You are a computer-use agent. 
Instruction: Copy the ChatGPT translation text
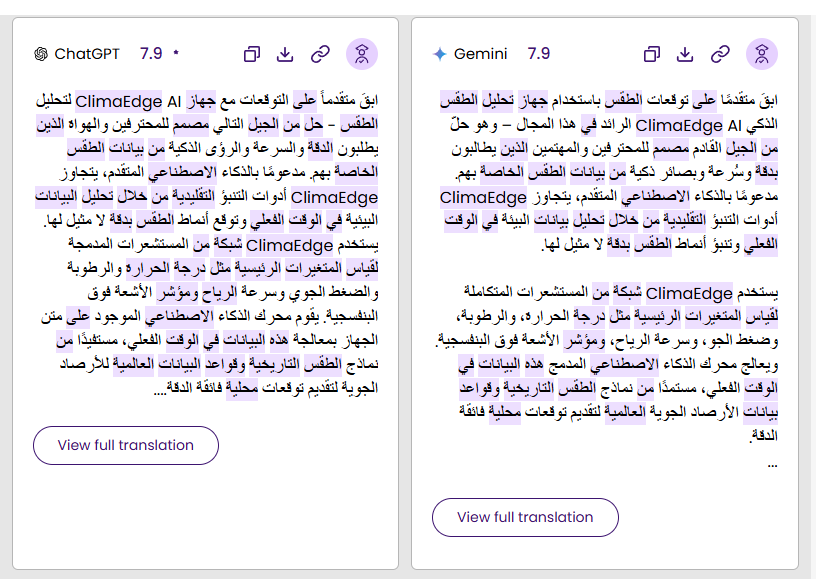pos(253,54)
